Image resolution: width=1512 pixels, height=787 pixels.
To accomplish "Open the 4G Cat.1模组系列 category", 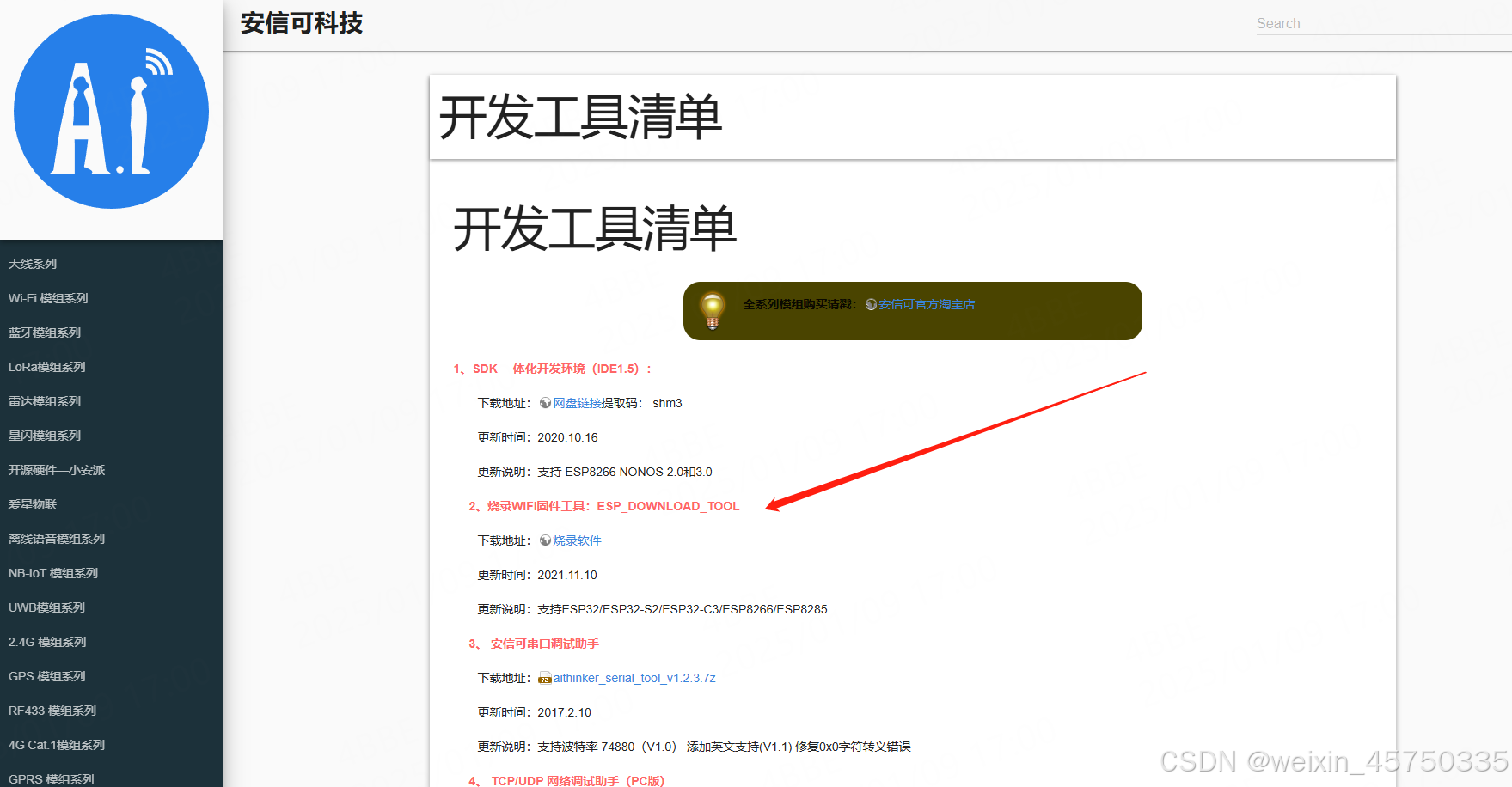I will point(56,745).
